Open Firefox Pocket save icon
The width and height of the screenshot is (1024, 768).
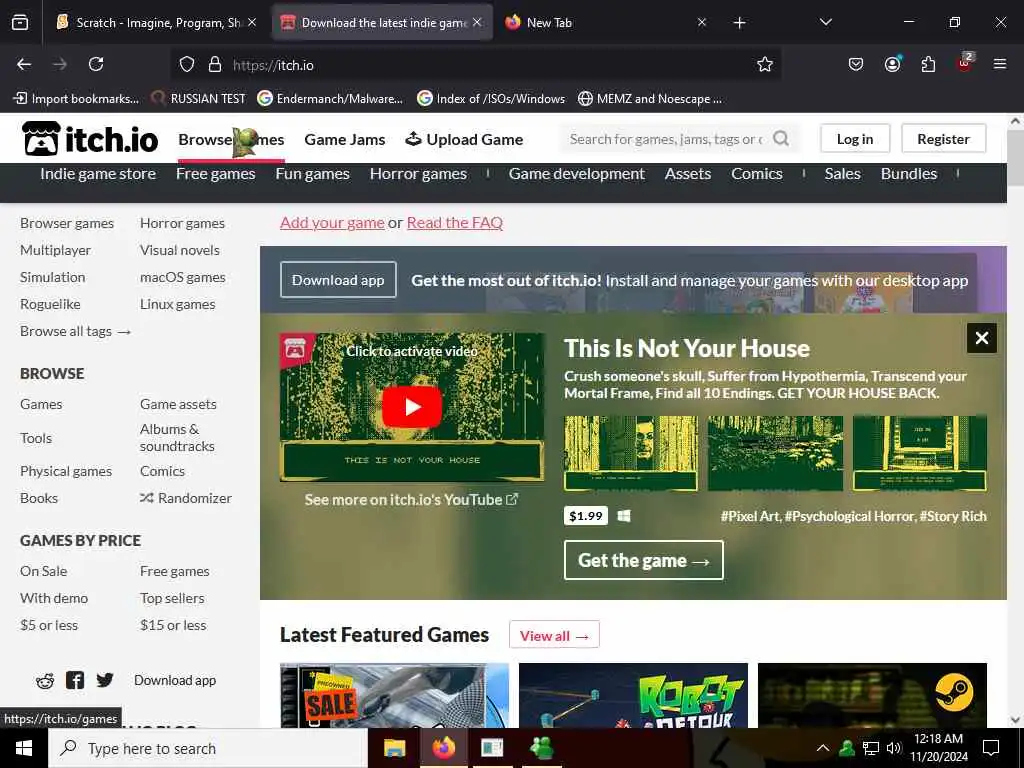click(x=856, y=65)
